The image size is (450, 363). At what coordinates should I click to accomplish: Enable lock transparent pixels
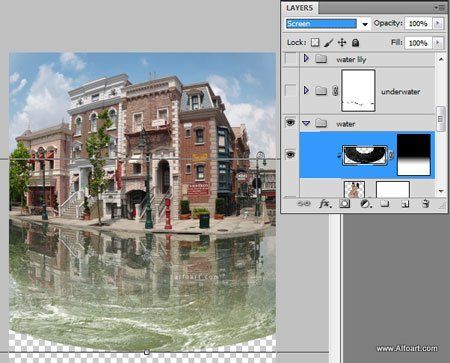point(315,43)
